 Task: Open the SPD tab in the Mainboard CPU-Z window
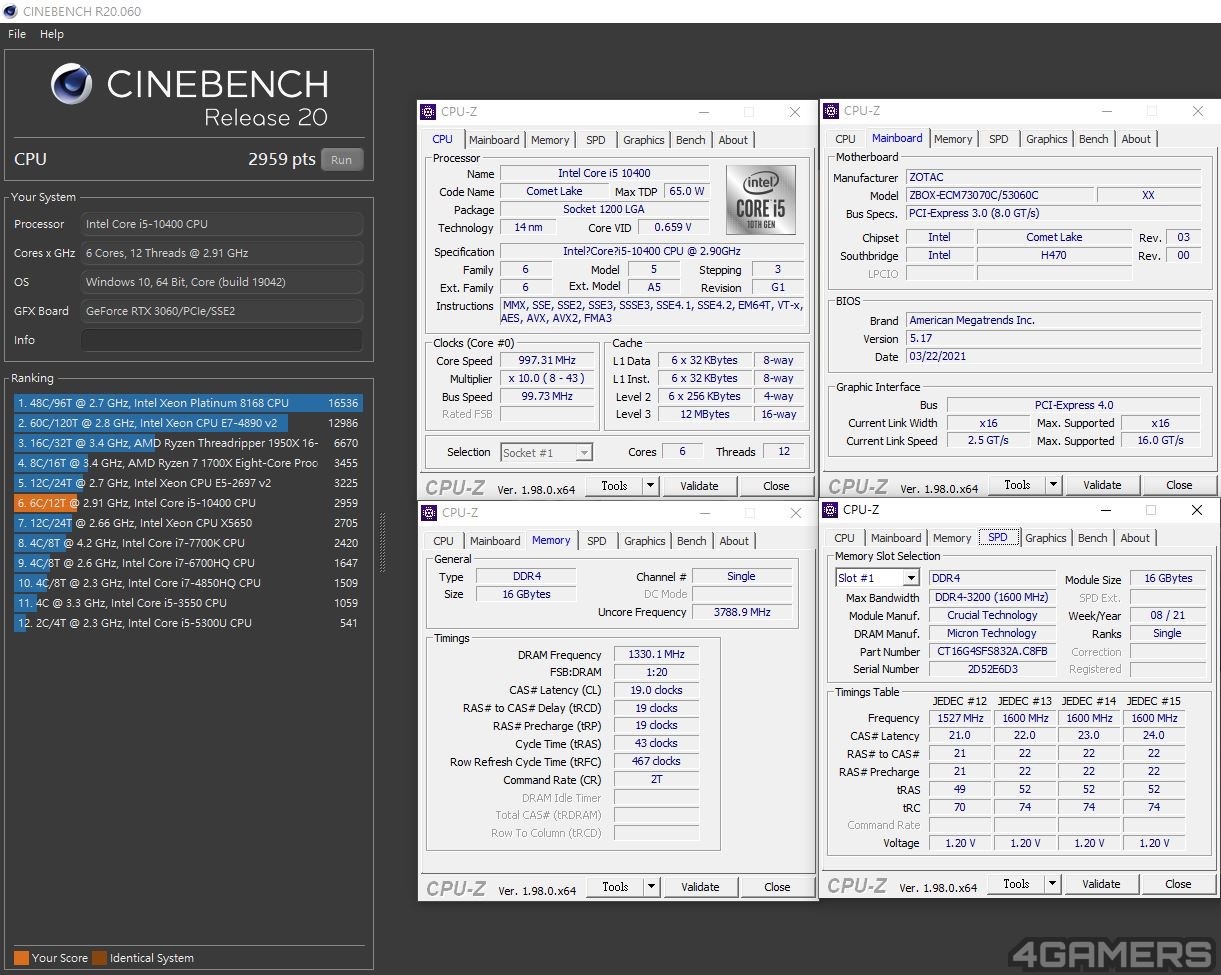999,139
